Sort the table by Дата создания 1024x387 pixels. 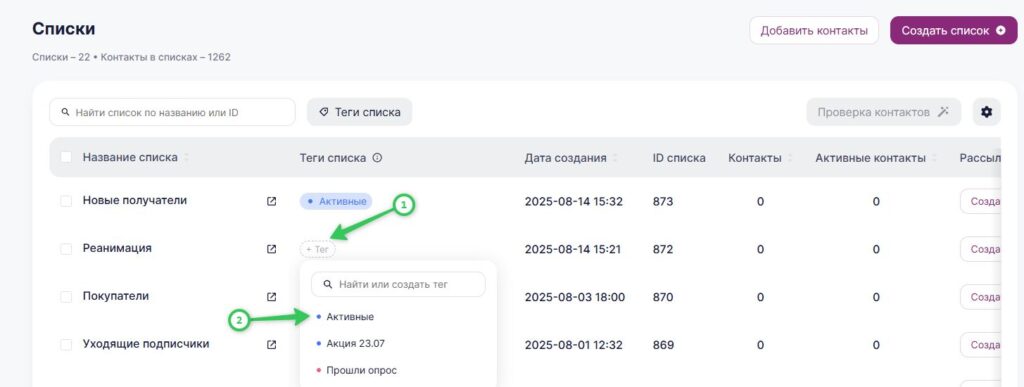[616, 158]
